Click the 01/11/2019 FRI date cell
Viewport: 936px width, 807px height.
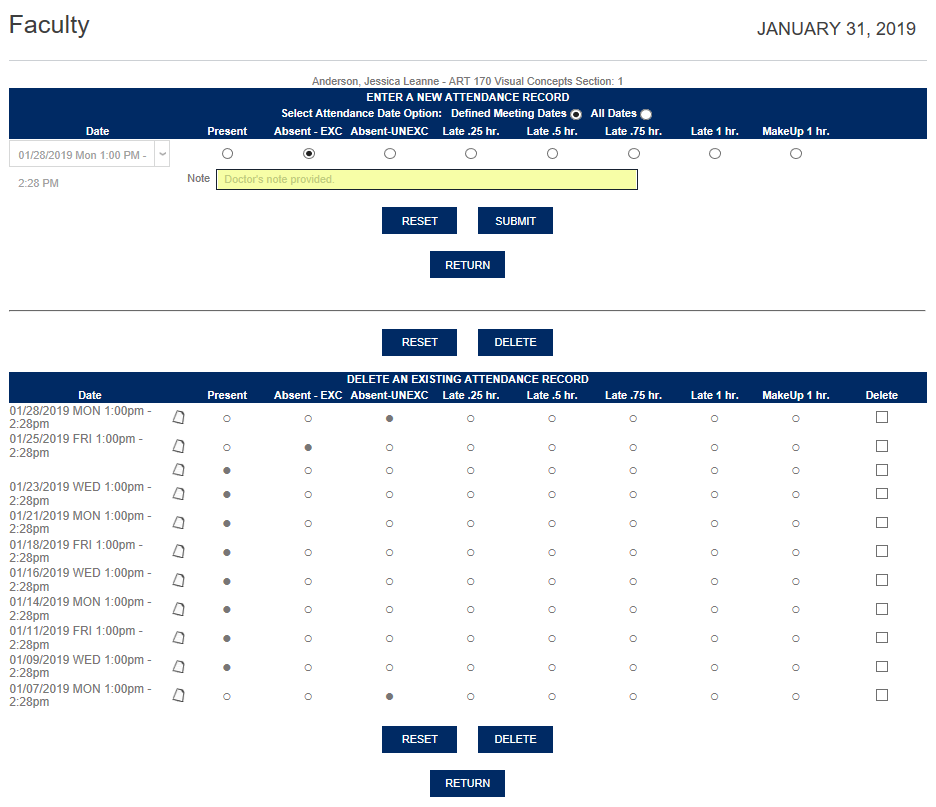click(76, 637)
